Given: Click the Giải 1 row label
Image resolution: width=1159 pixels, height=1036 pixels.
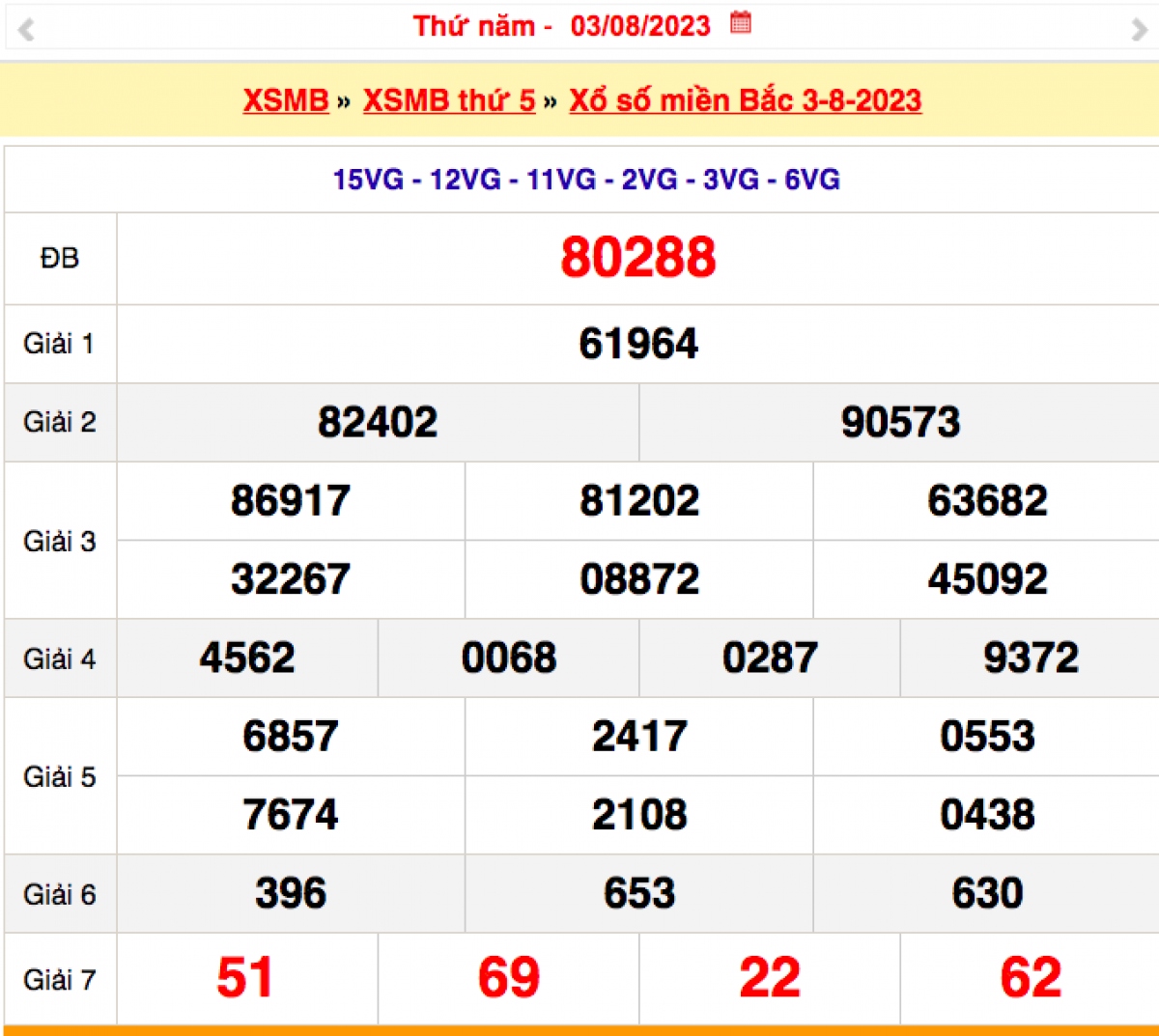Looking at the screenshot, I should (x=59, y=344).
